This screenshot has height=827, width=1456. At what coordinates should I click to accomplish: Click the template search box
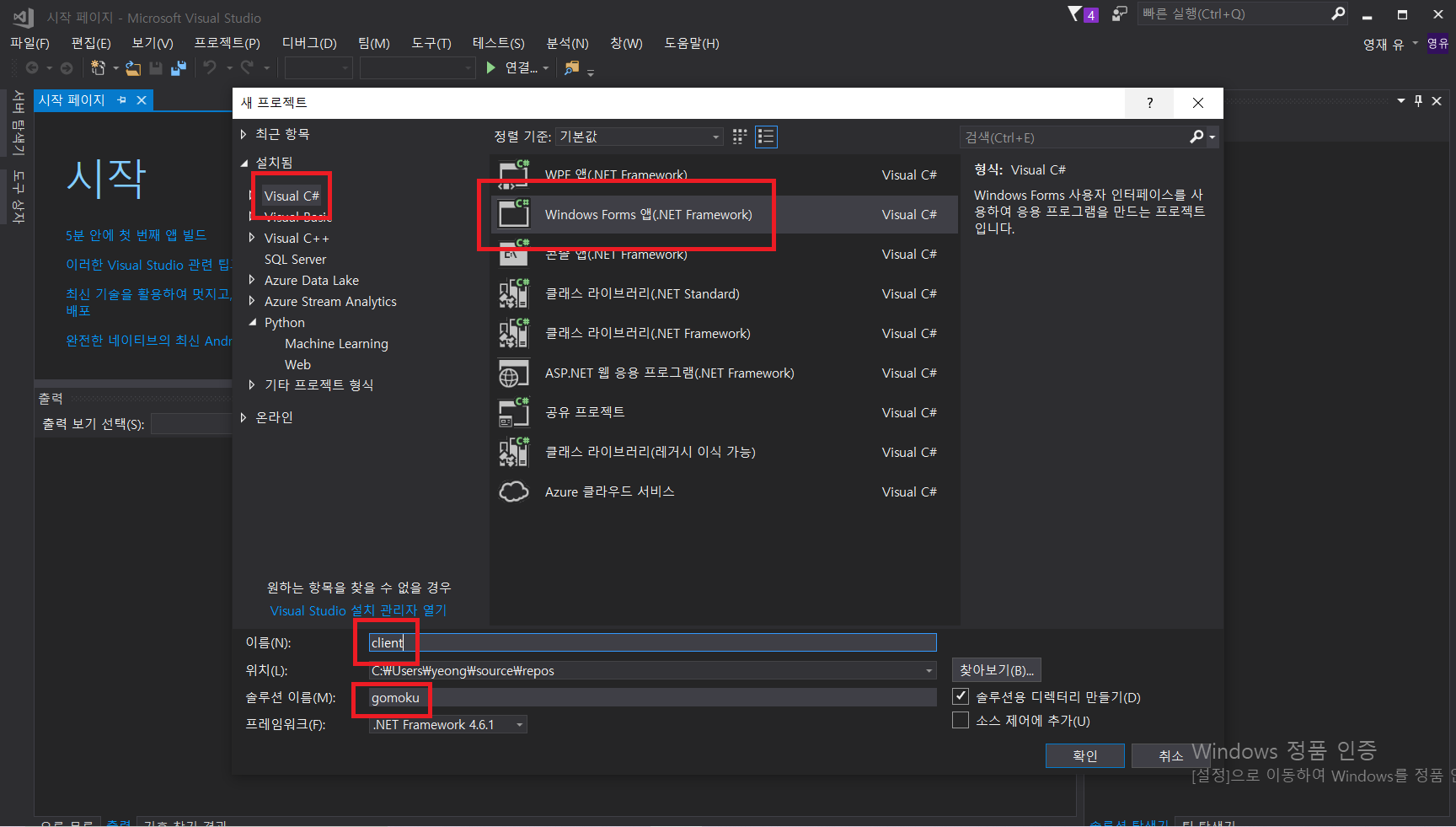click(x=1074, y=137)
